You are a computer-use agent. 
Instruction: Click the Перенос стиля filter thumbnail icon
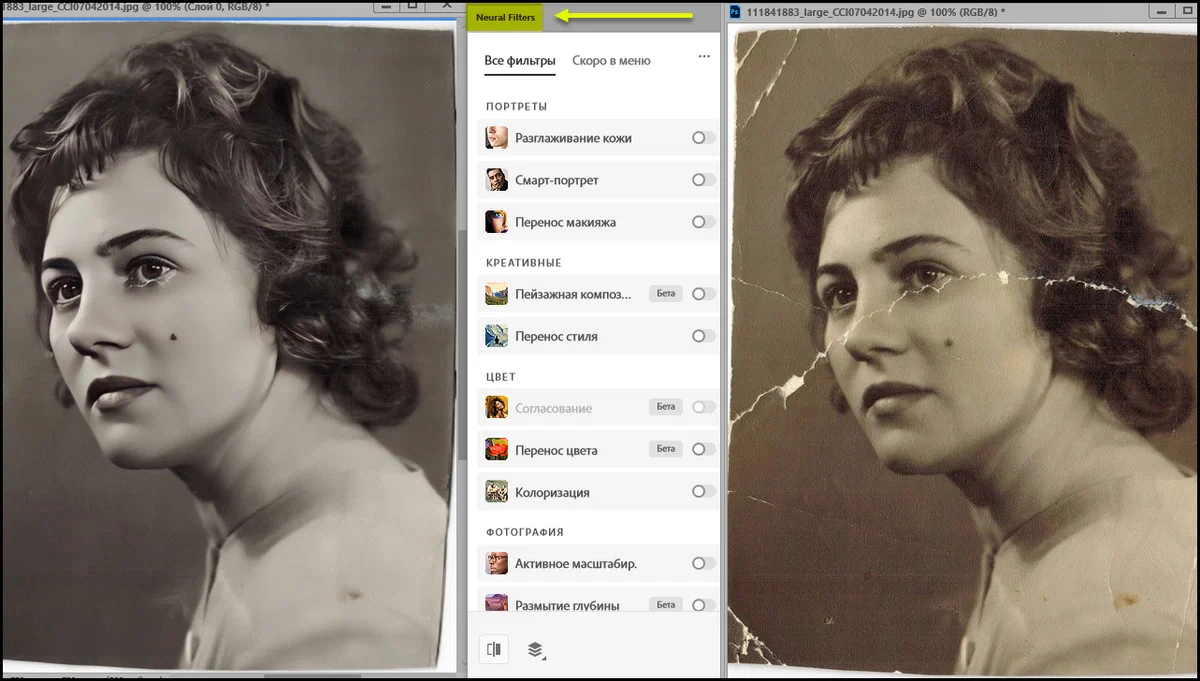point(497,336)
